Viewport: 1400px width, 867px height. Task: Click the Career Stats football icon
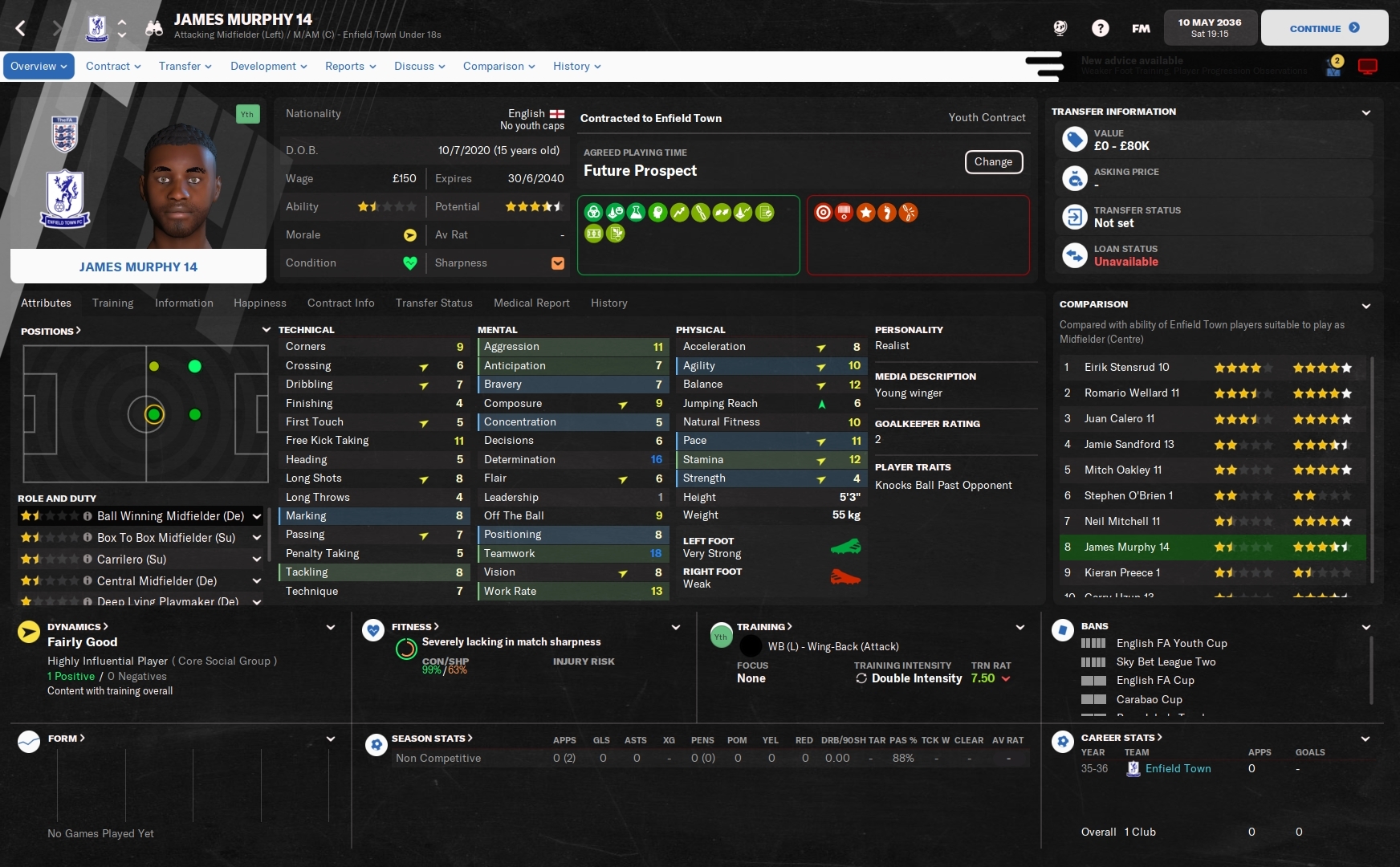[1063, 742]
